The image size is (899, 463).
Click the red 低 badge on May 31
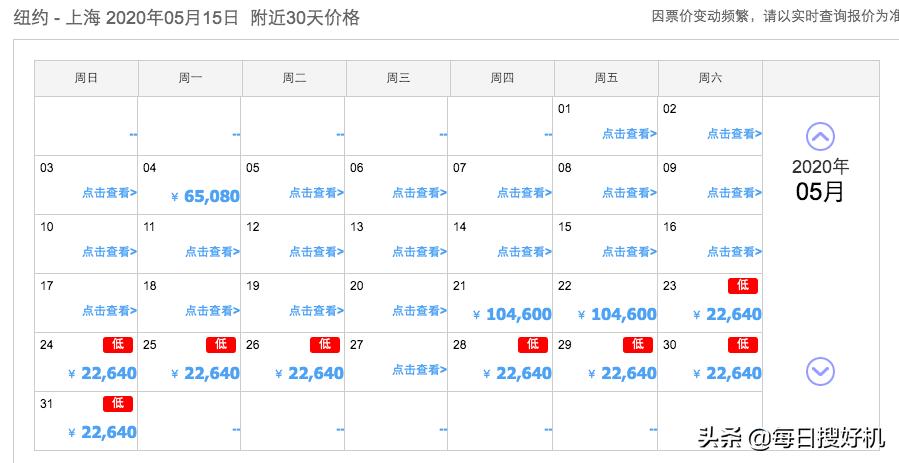click(118, 403)
